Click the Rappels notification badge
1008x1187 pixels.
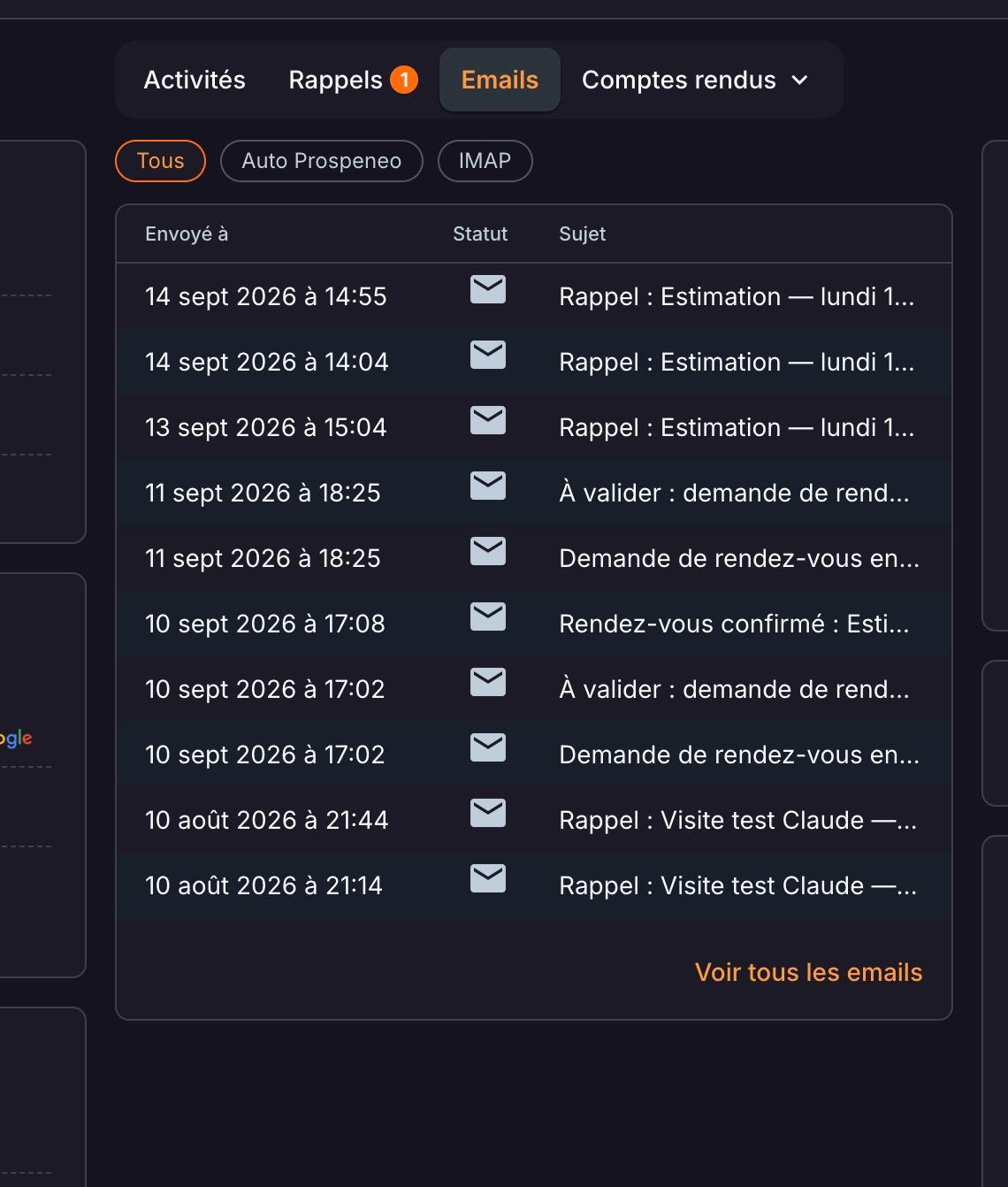pos(404,80)
